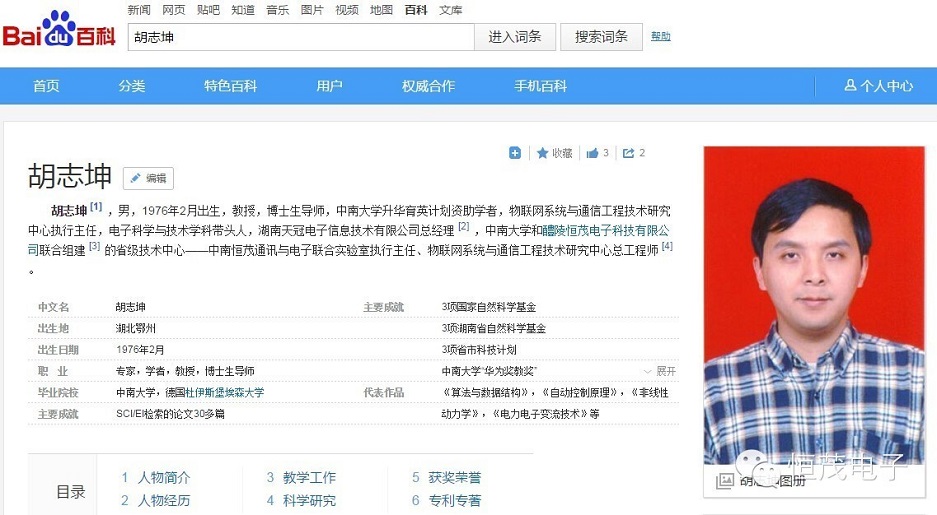Click the star 收藏 favorite icon
The width and height of the screenshot is (937, 515).
(x=543, y=153)
